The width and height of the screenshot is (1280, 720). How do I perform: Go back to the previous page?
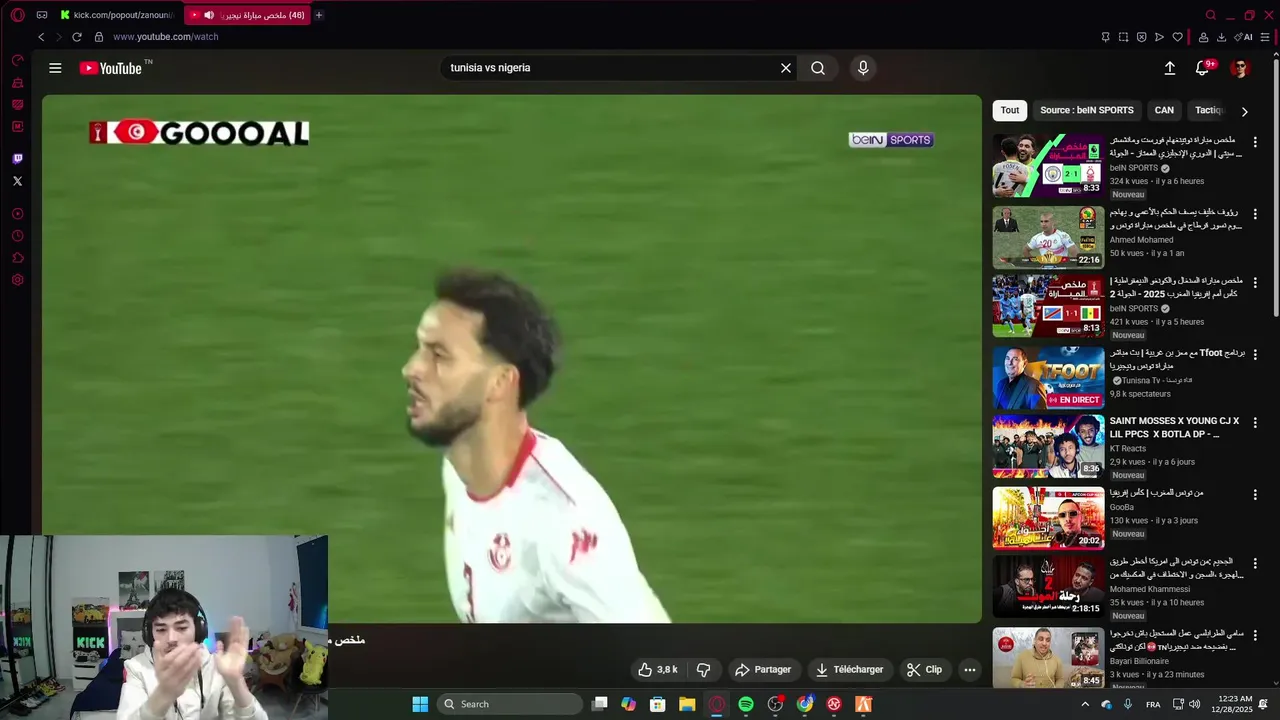tap(41, 37)
